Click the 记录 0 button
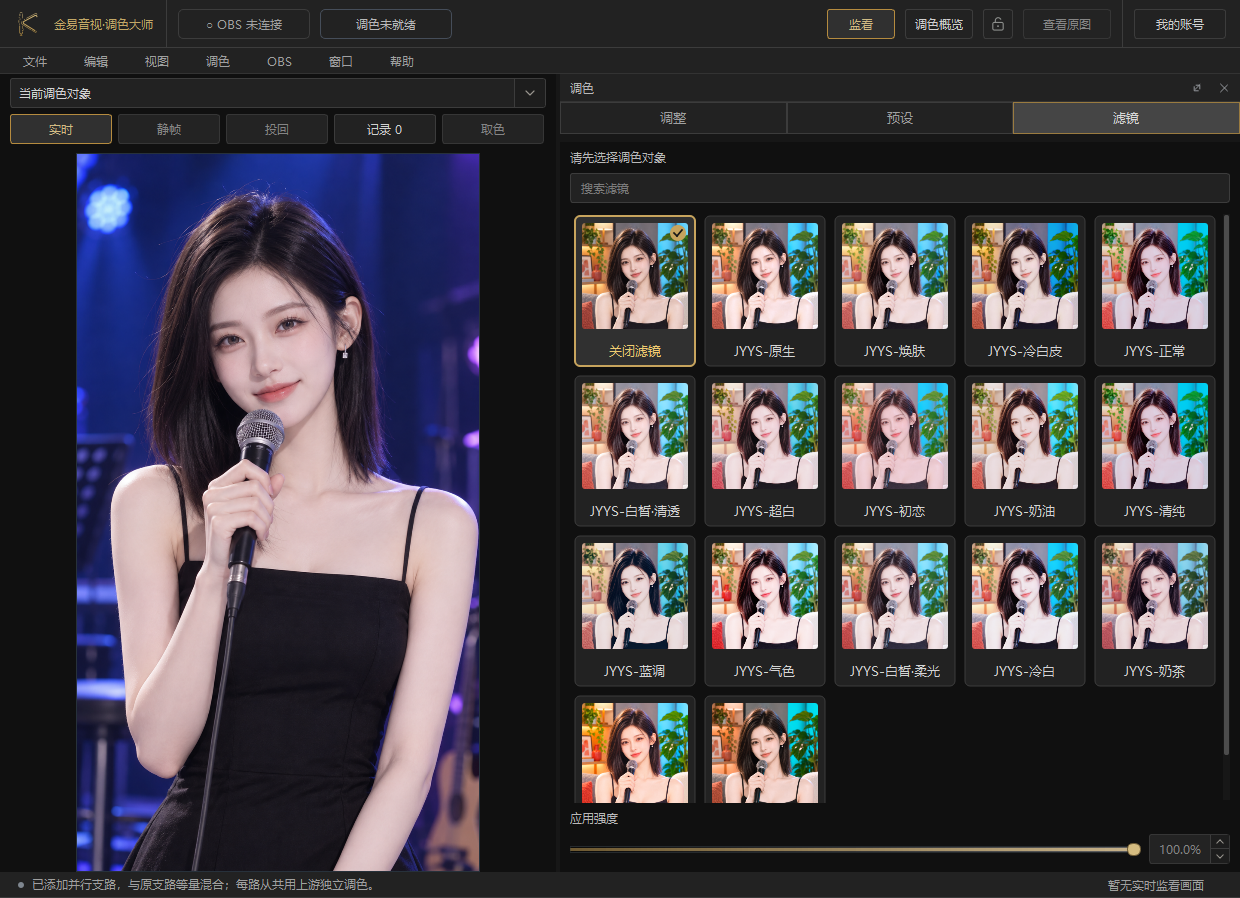This screenshot has height=898, width=1240. tap(385, 129)
